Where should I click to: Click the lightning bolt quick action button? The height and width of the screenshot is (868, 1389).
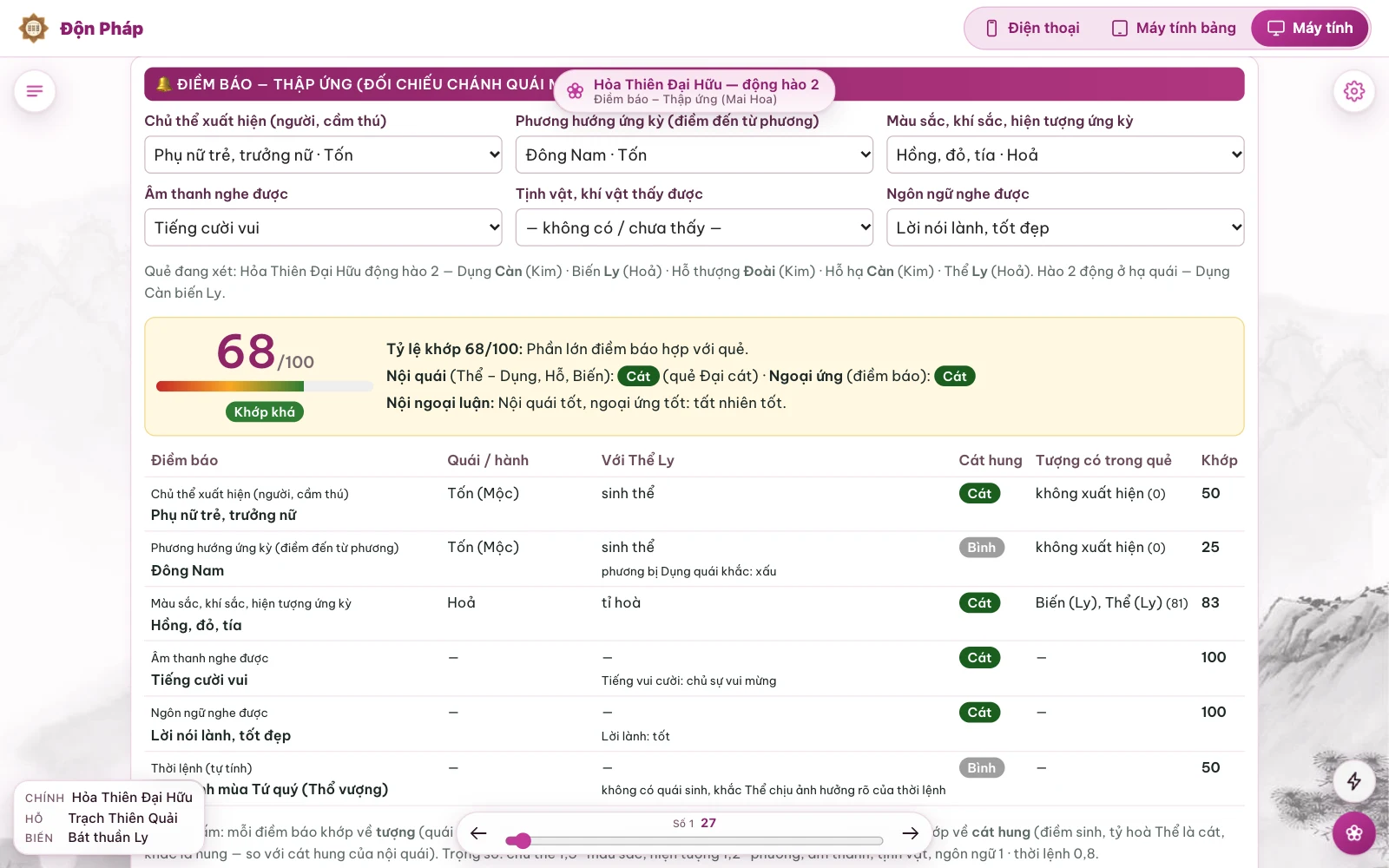point(1353,781)
